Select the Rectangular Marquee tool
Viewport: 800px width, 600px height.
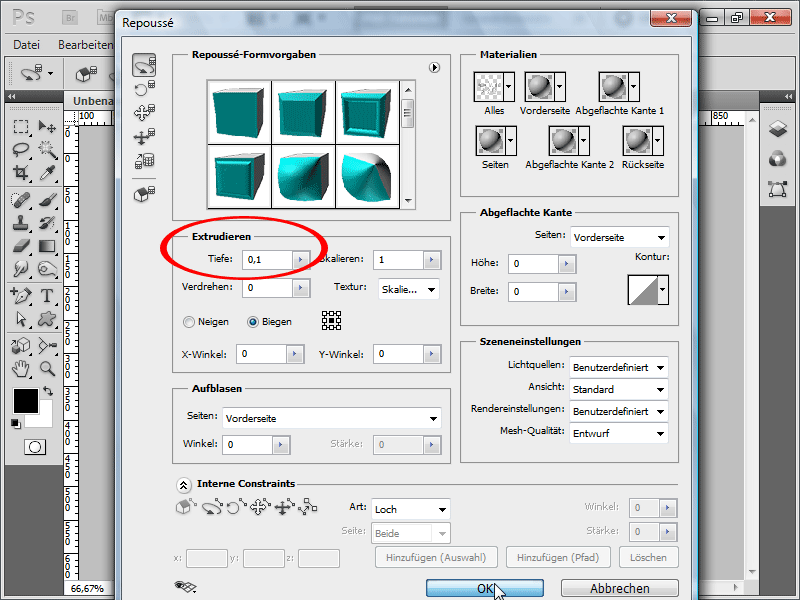pos(20,126)
